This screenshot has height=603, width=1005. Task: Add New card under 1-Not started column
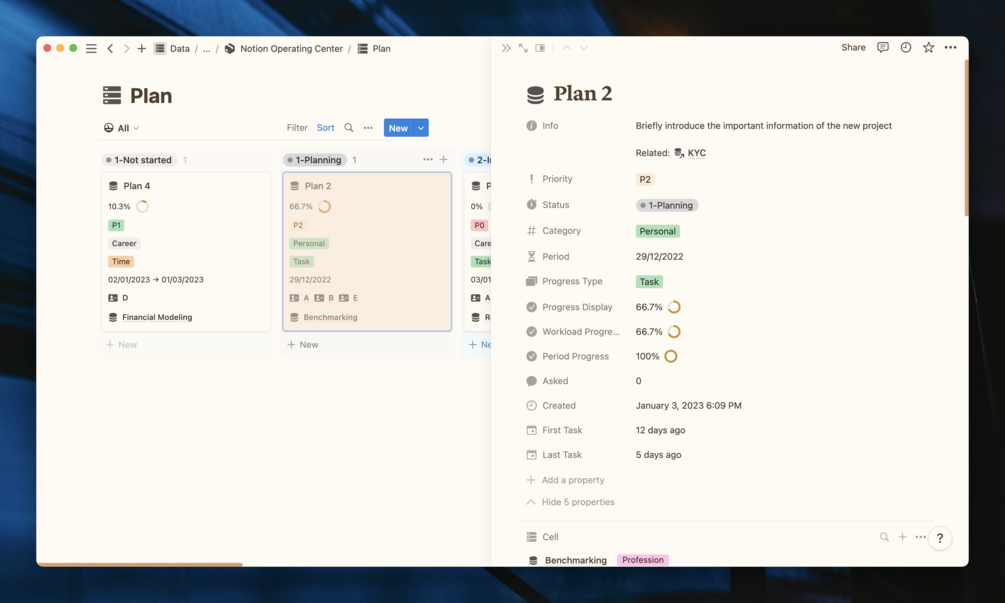[122, 345]
